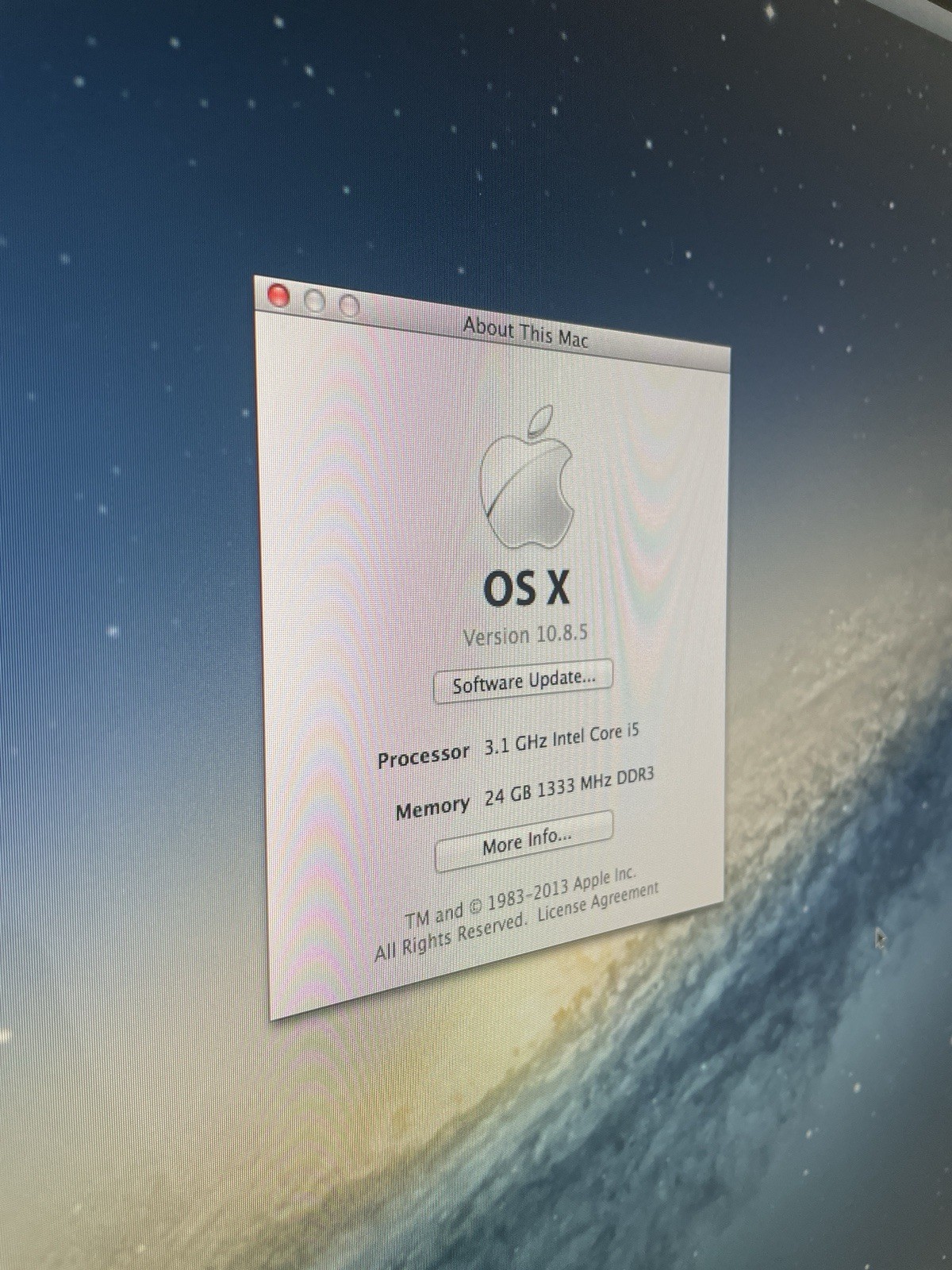Click the OS X heading

point(526,589)
